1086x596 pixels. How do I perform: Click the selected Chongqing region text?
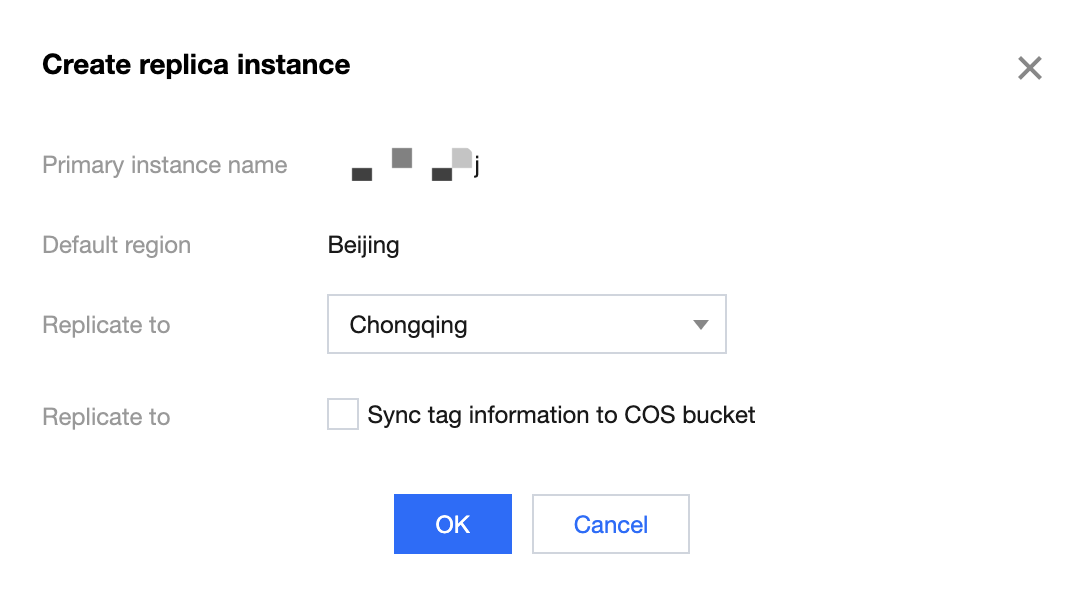click(408, 325)
